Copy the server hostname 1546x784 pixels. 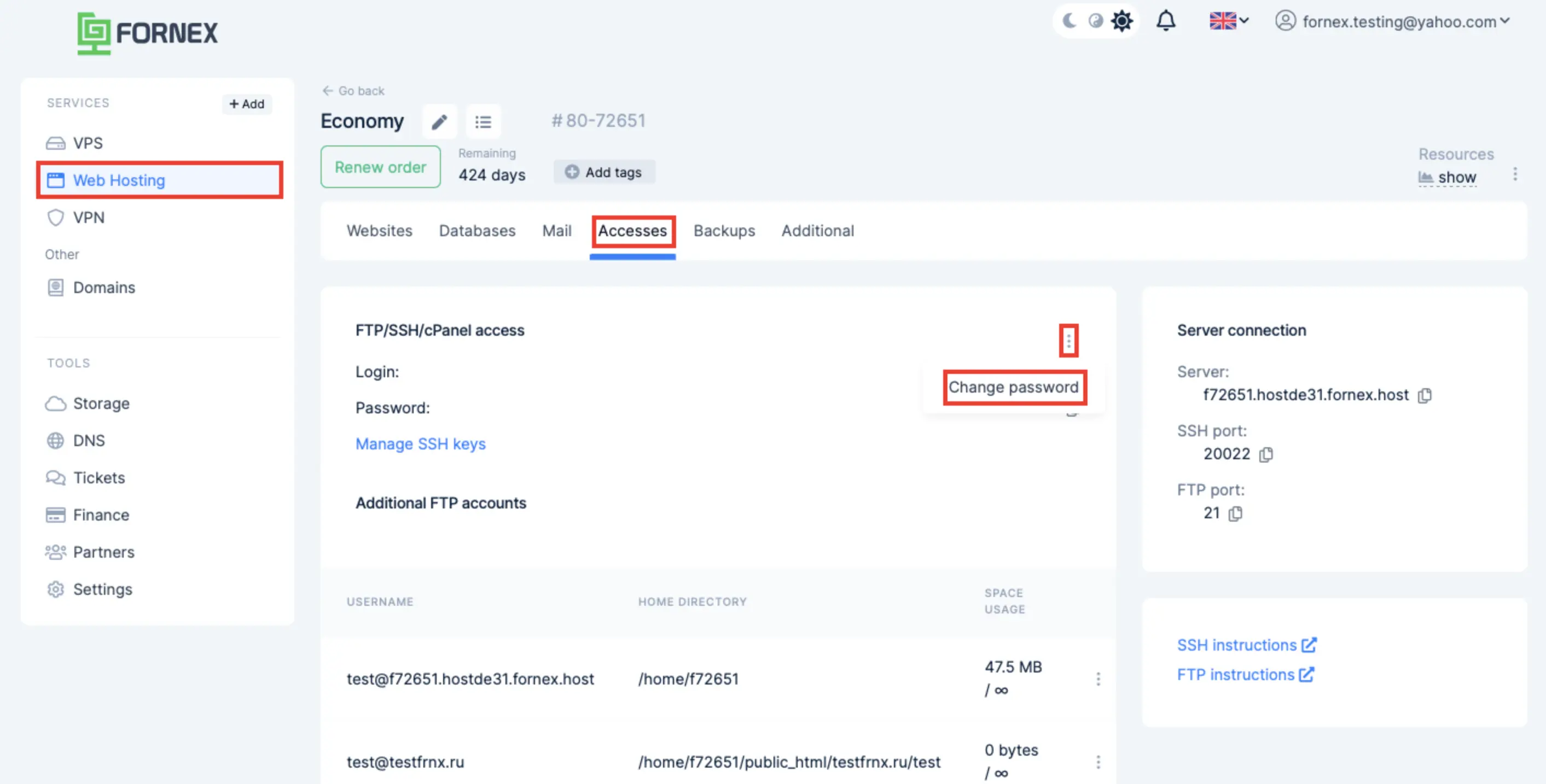(x=1425, y=395)
